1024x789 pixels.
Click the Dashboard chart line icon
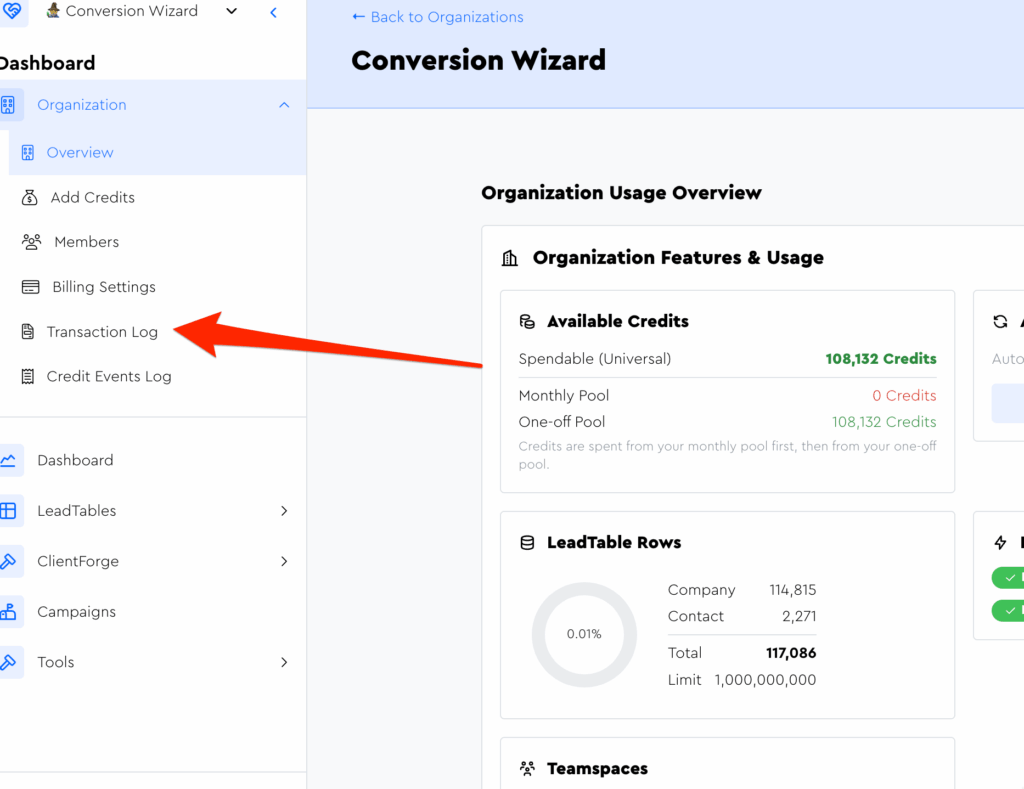tap(8, 461)
